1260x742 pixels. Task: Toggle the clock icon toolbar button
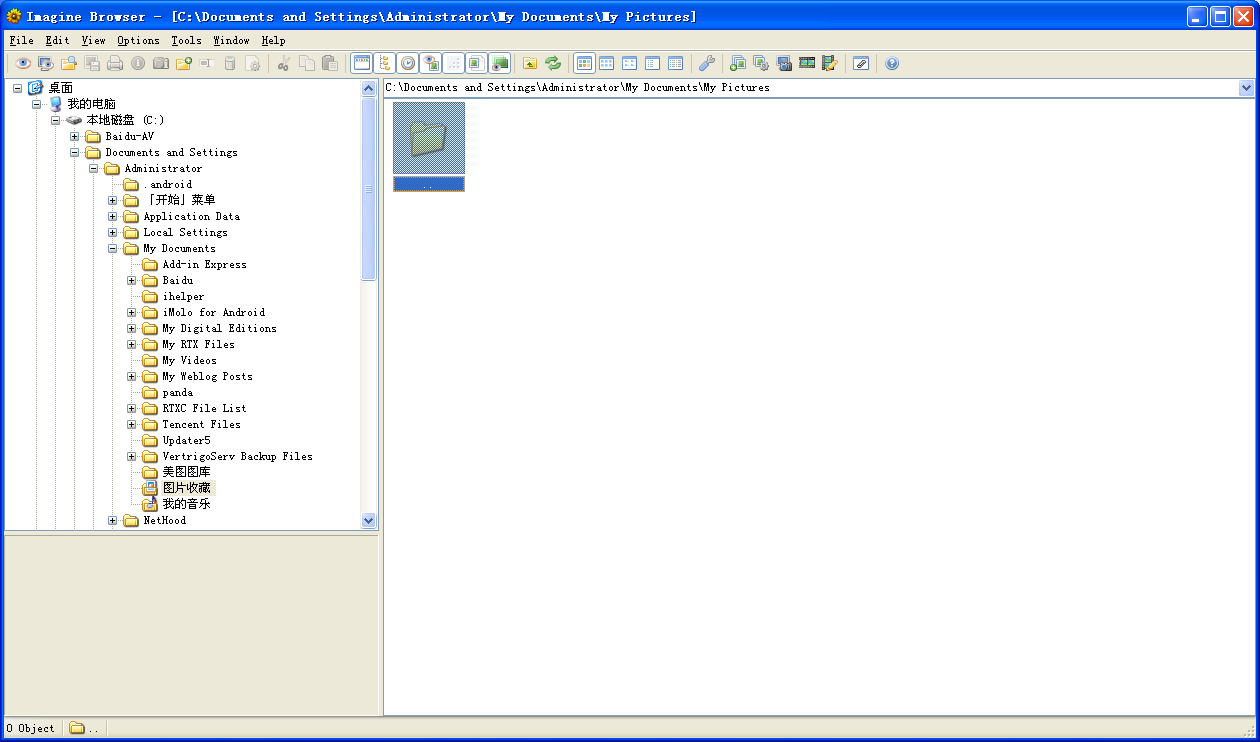point(408,63)
